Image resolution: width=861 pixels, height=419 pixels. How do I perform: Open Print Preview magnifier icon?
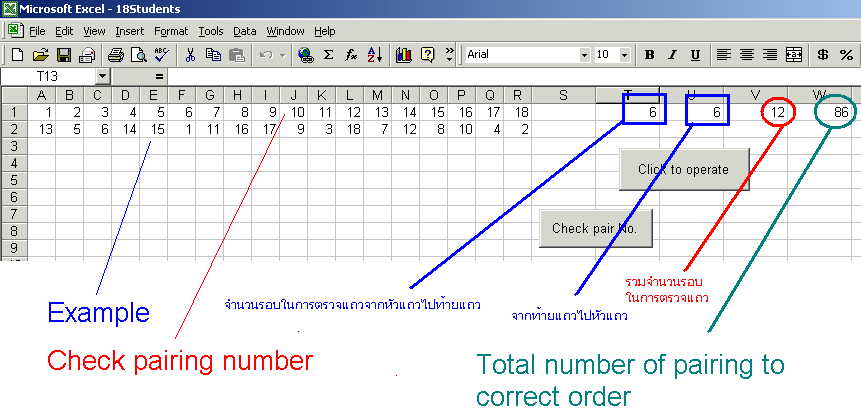[x=138, y=55]
